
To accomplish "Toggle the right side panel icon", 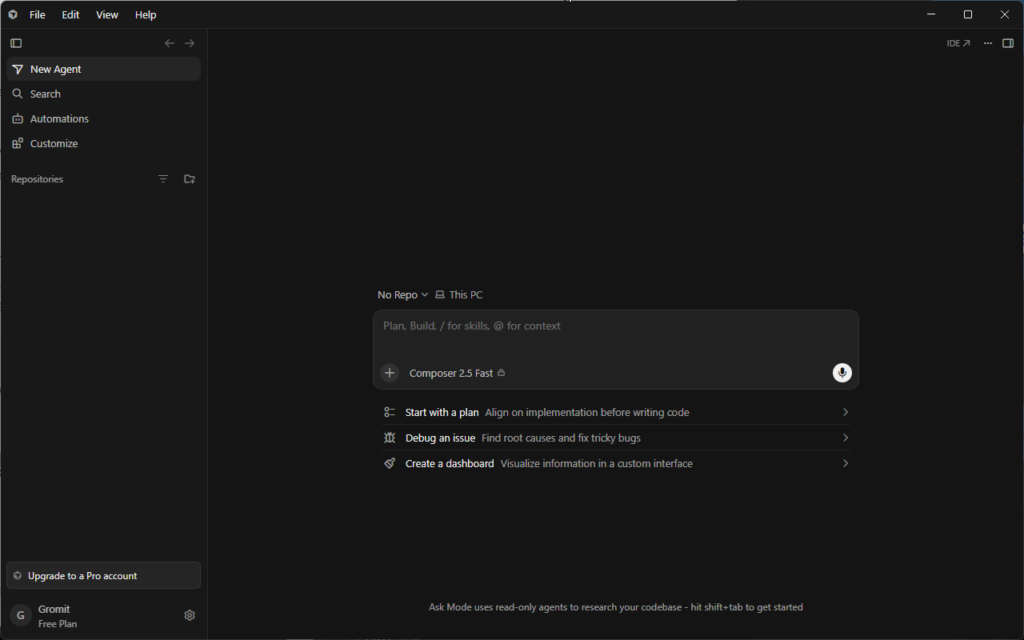I will pyautogui.click(x=1008, y=43).
